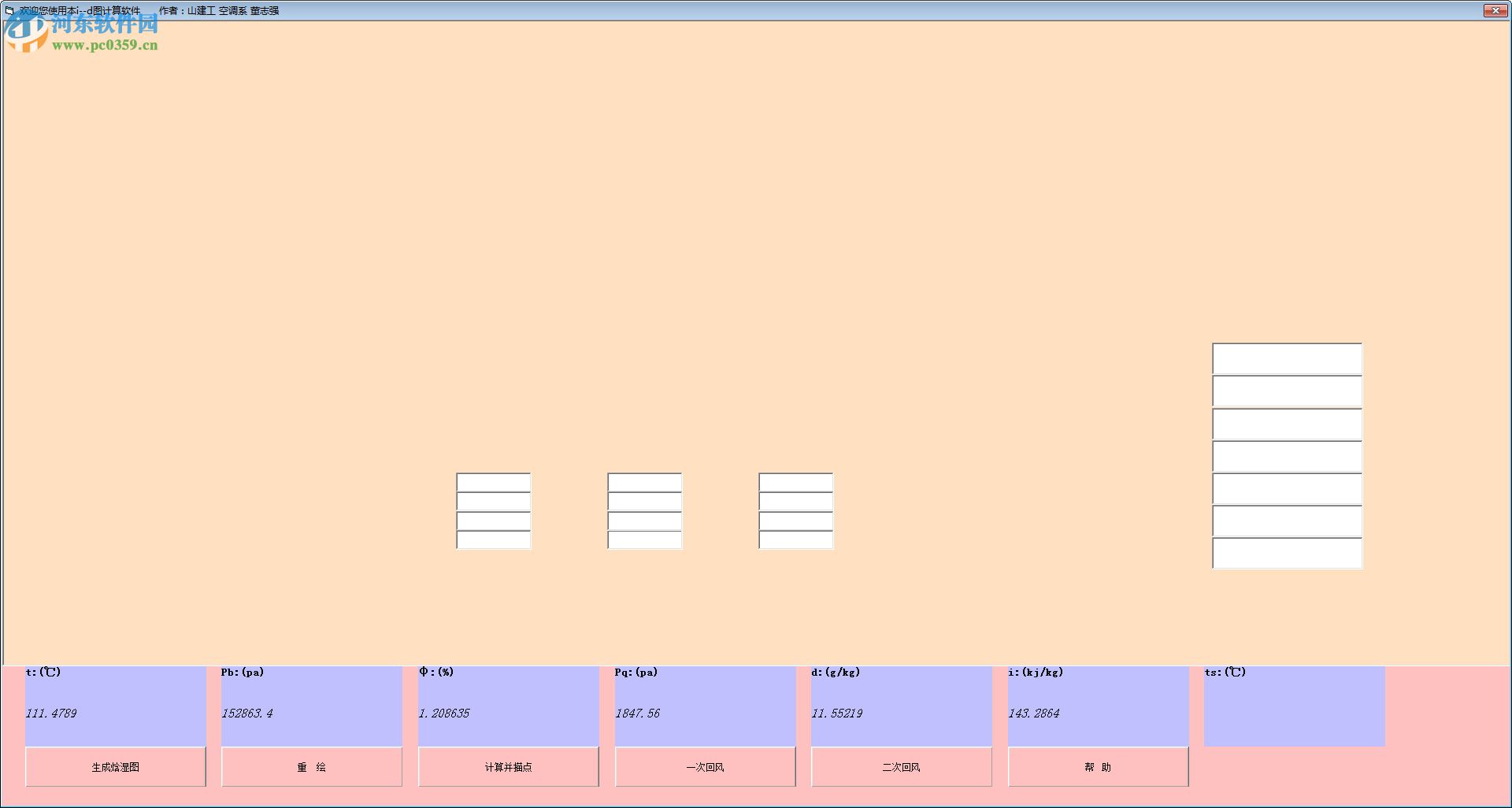
Task: Click the enthalpy value 143.2864
Action: tap(1034, 713)
